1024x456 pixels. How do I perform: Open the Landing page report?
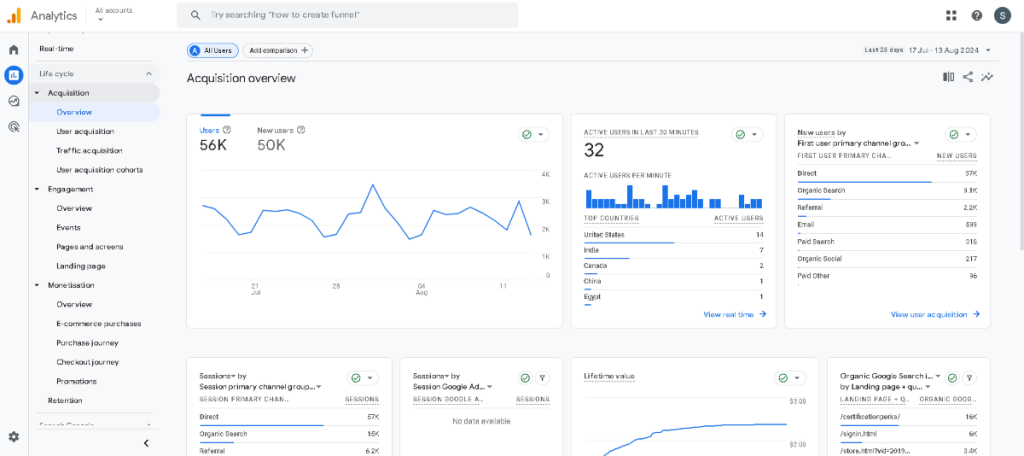point(80,266)
